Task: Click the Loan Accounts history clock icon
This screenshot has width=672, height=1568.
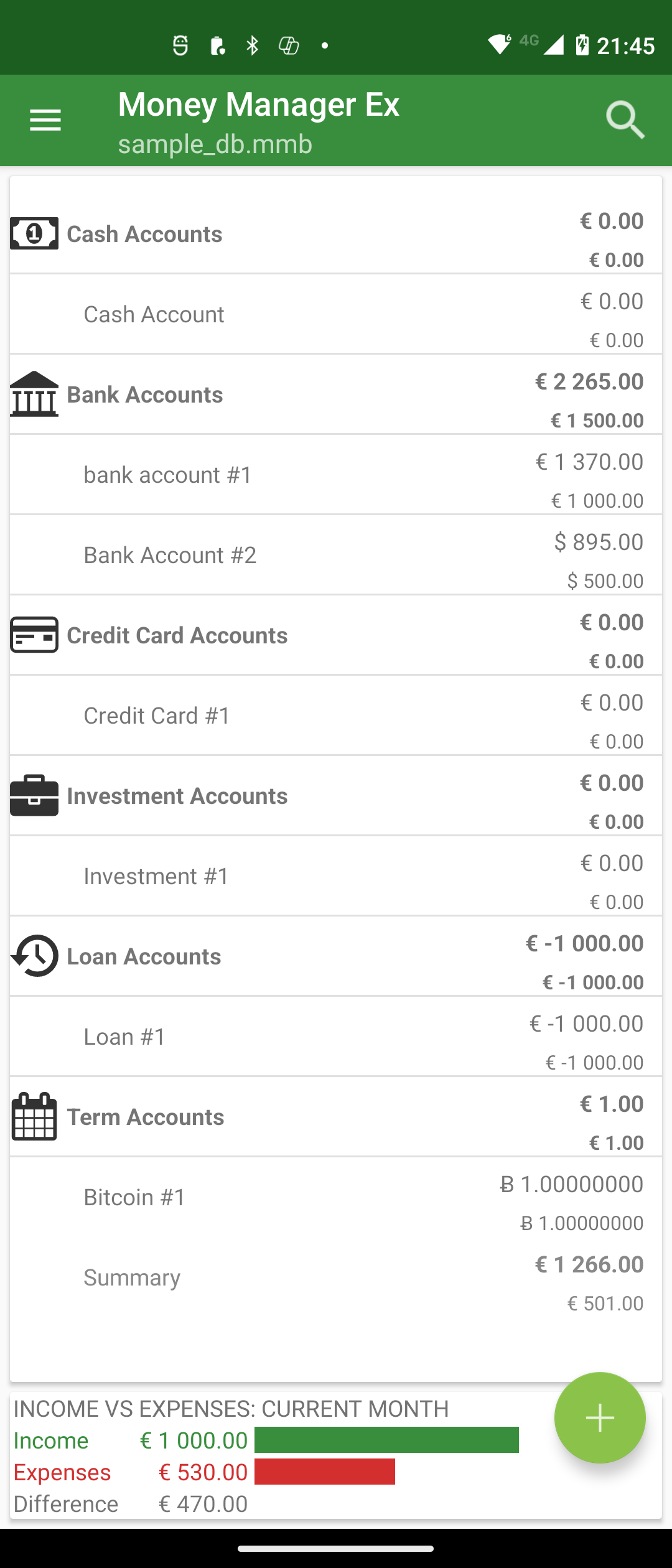Action: click(34, 956)
